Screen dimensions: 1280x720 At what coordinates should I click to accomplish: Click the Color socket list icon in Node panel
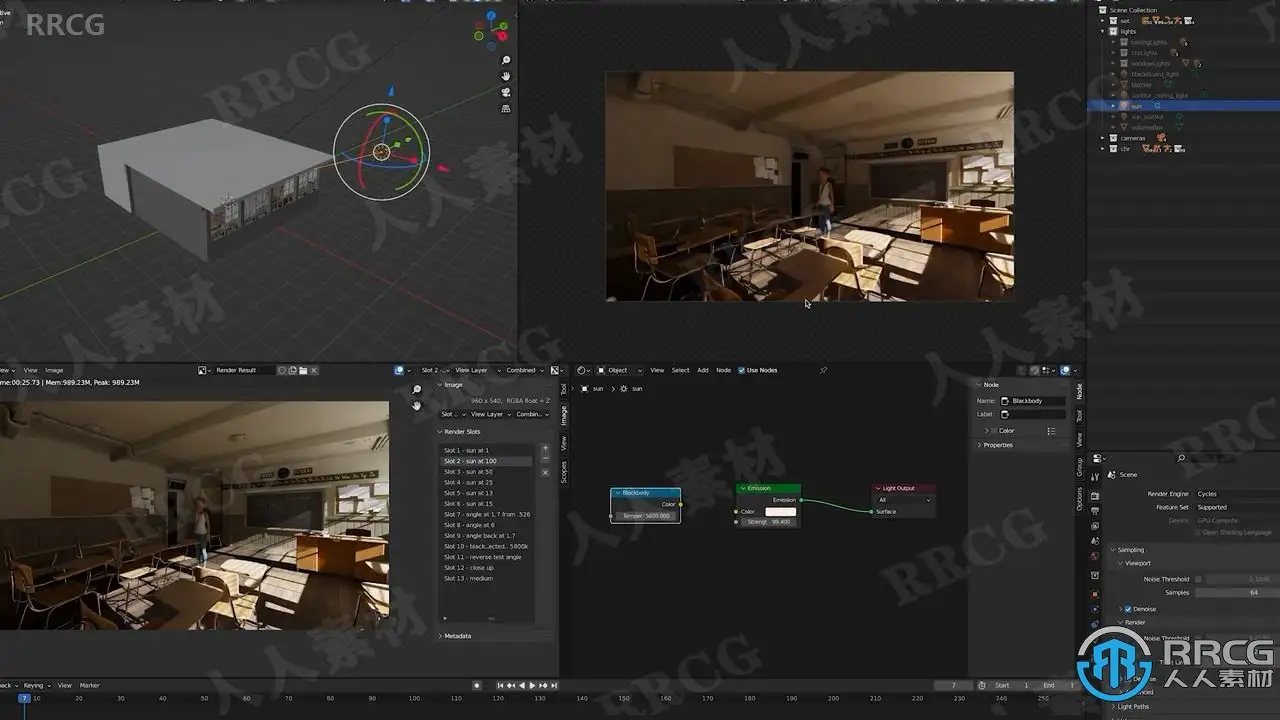coord(1051,431)
